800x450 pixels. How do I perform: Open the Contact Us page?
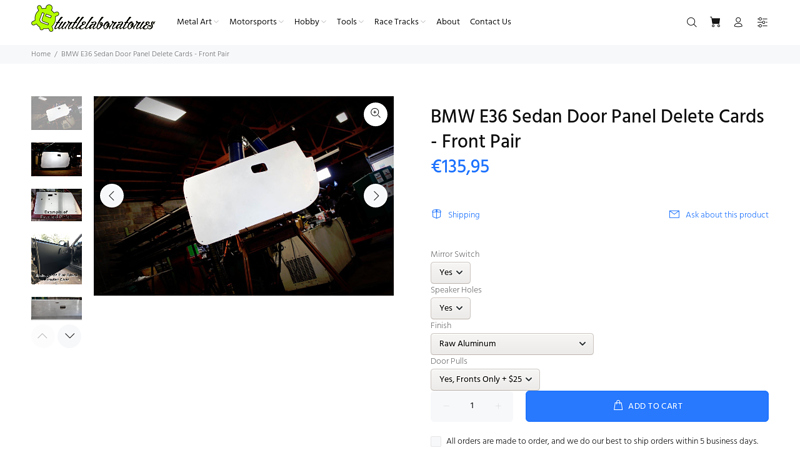[x=490, y=22]
